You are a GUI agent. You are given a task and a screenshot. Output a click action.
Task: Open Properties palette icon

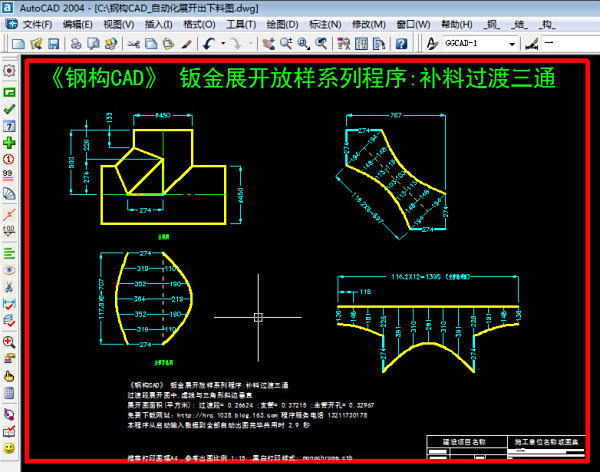pos(343,44)
